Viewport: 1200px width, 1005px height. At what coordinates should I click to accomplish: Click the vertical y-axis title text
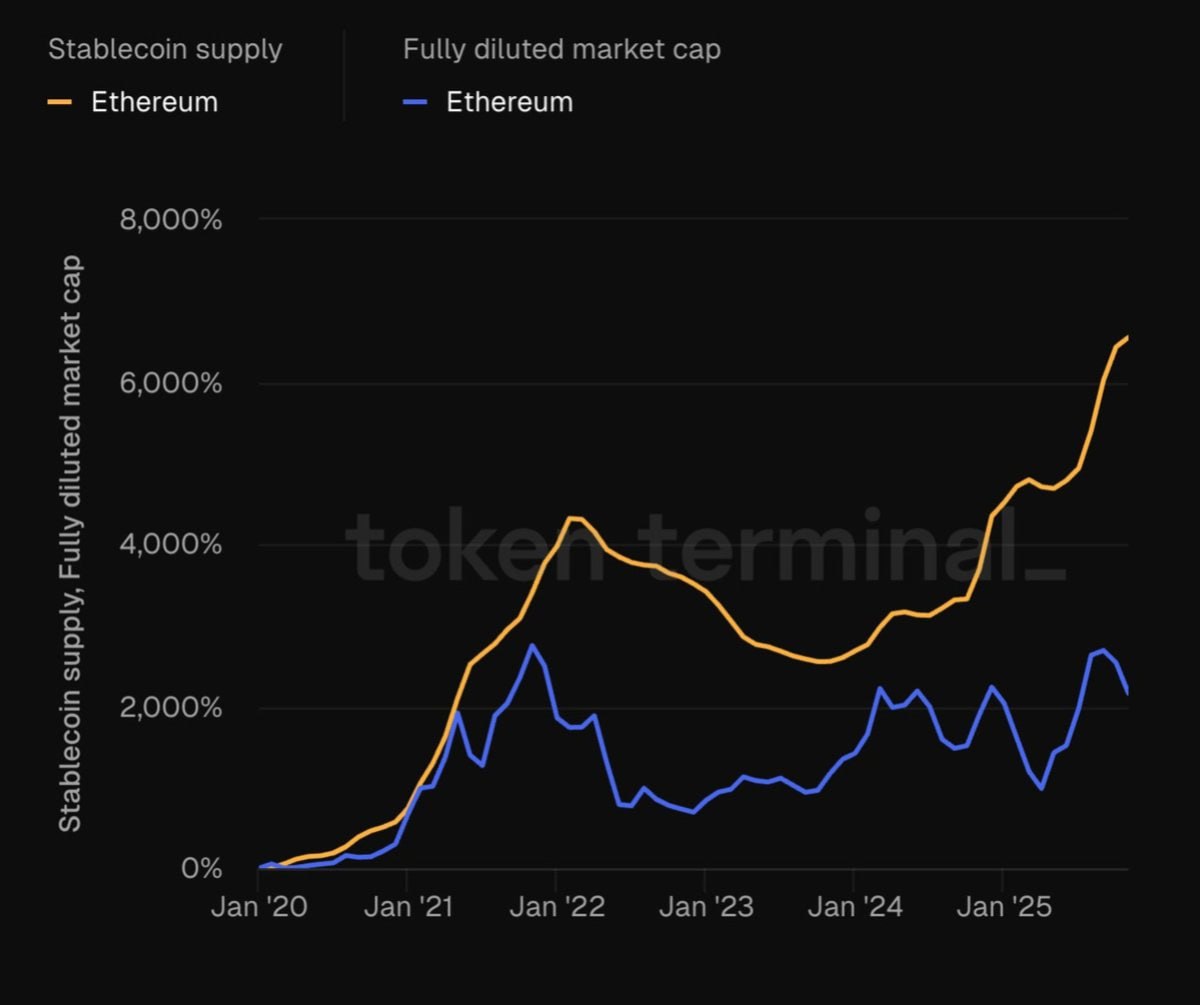(69, 543)
